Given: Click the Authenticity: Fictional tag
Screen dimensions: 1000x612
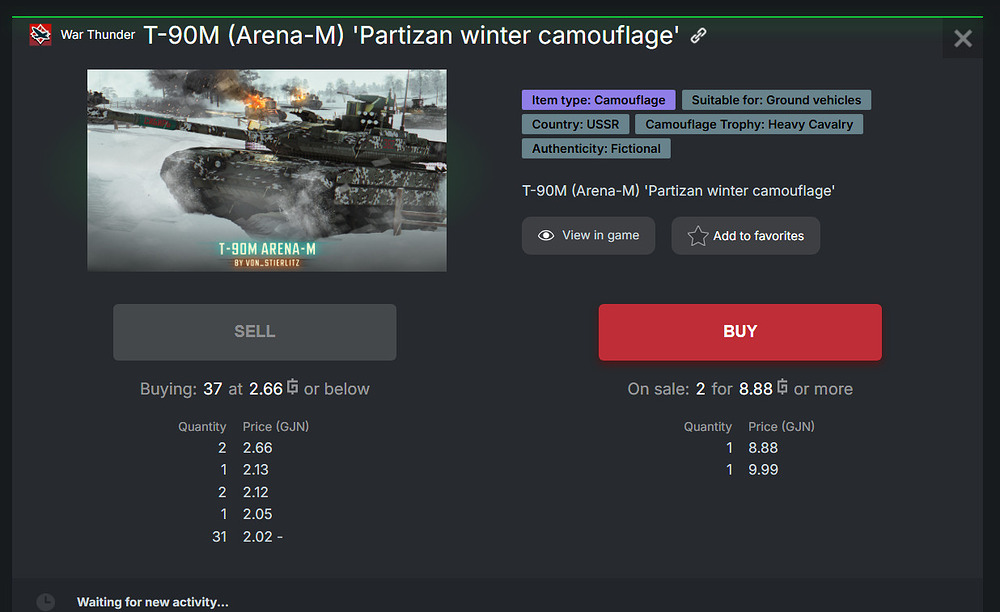Looking at the screenshot, I should [596, 149].
